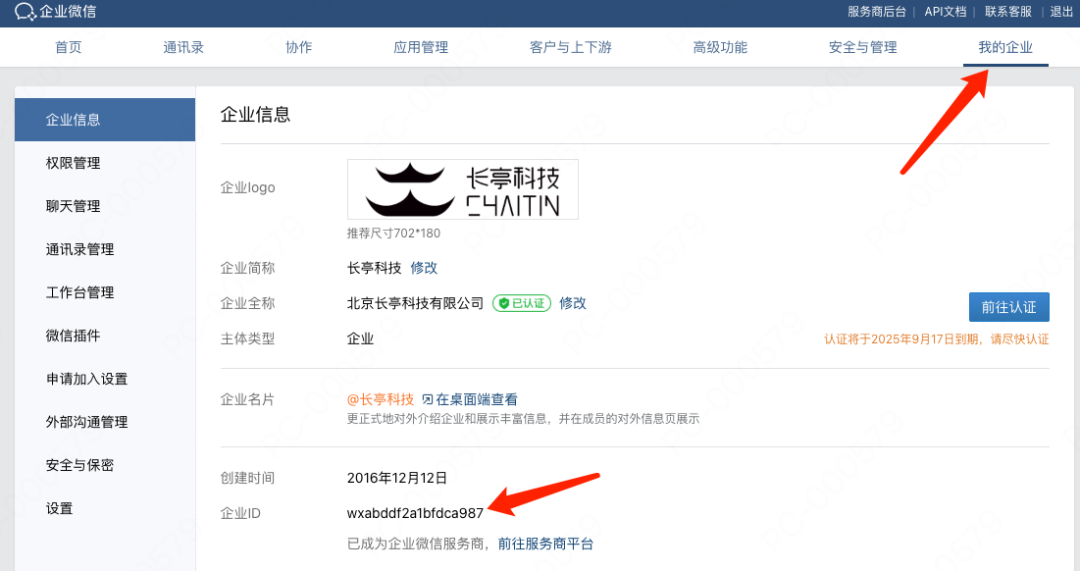Screen dimensions: 1080x571
Task: Open the 安全与管理 tab
Action: tap(862, 48)
